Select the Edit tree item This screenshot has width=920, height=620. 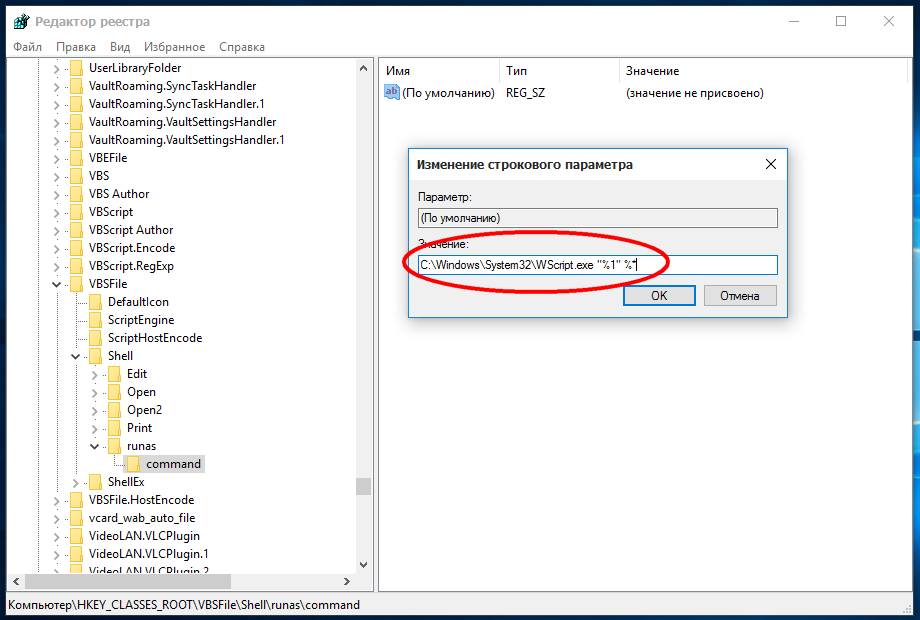pos(137,374)
